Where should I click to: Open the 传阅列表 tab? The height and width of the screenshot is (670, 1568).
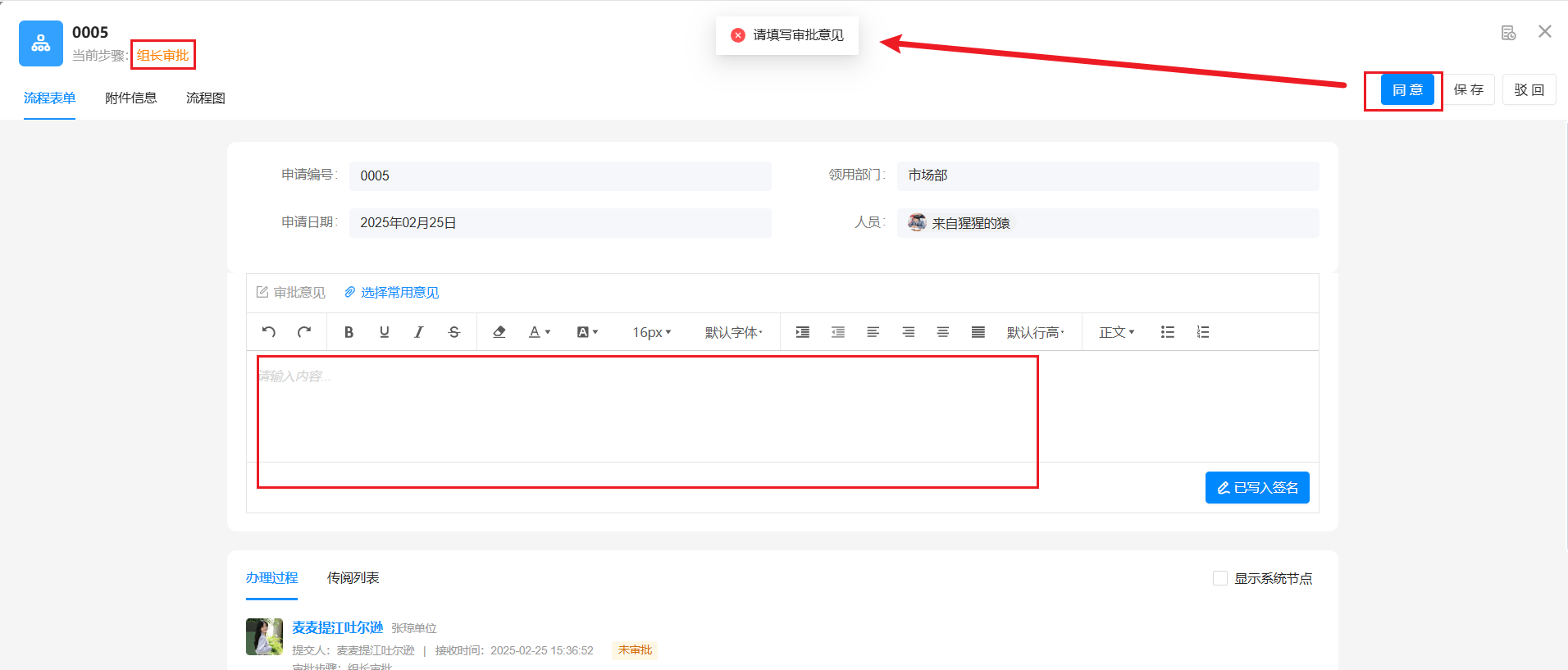(x=353, y=578)
